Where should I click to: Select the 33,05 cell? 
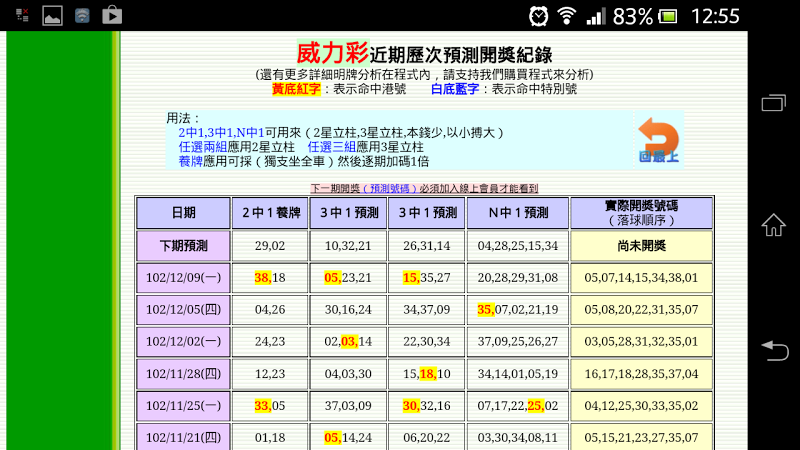pyautogui.click(x=270, y=406)
